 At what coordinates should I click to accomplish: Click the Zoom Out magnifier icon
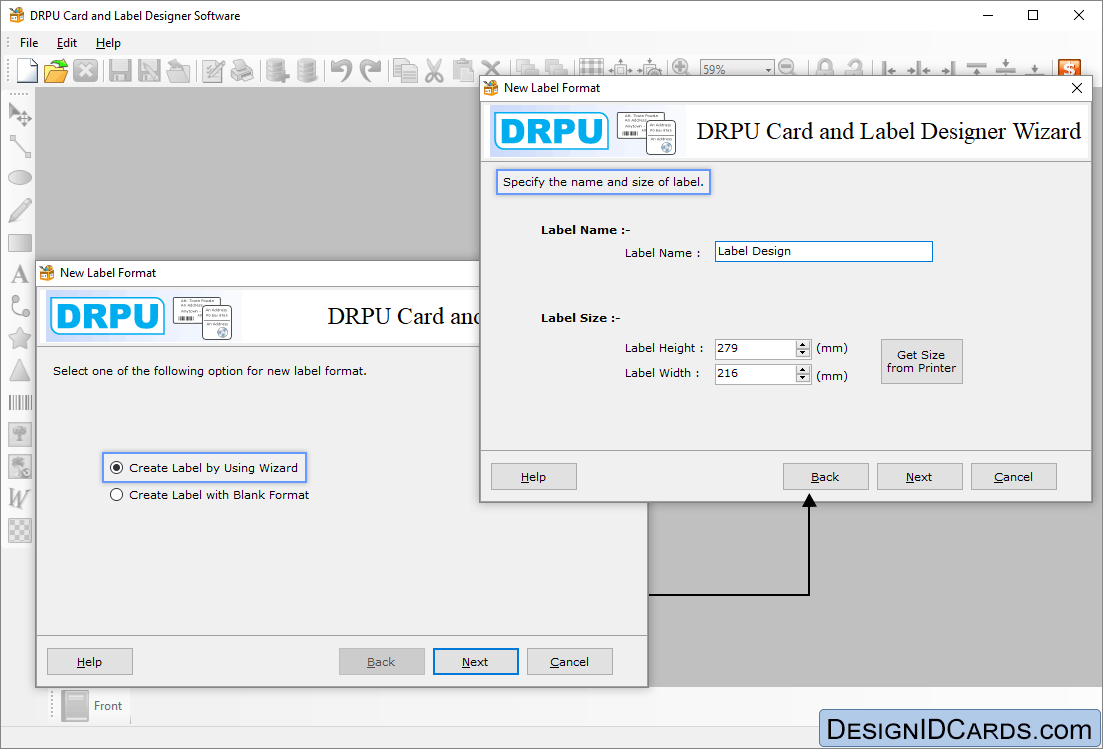[787, 68]
